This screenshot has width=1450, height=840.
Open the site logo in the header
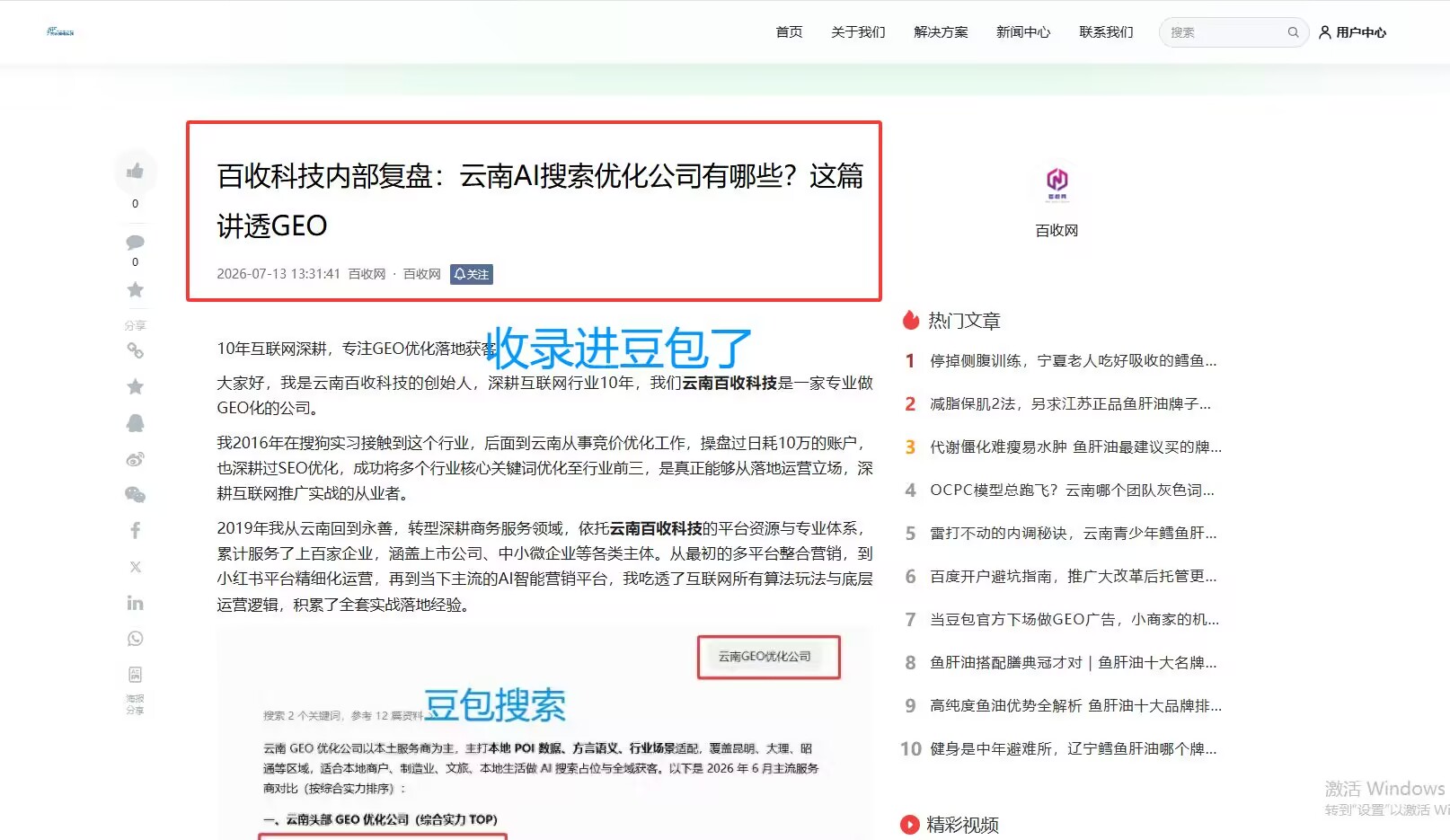point(60,31)
